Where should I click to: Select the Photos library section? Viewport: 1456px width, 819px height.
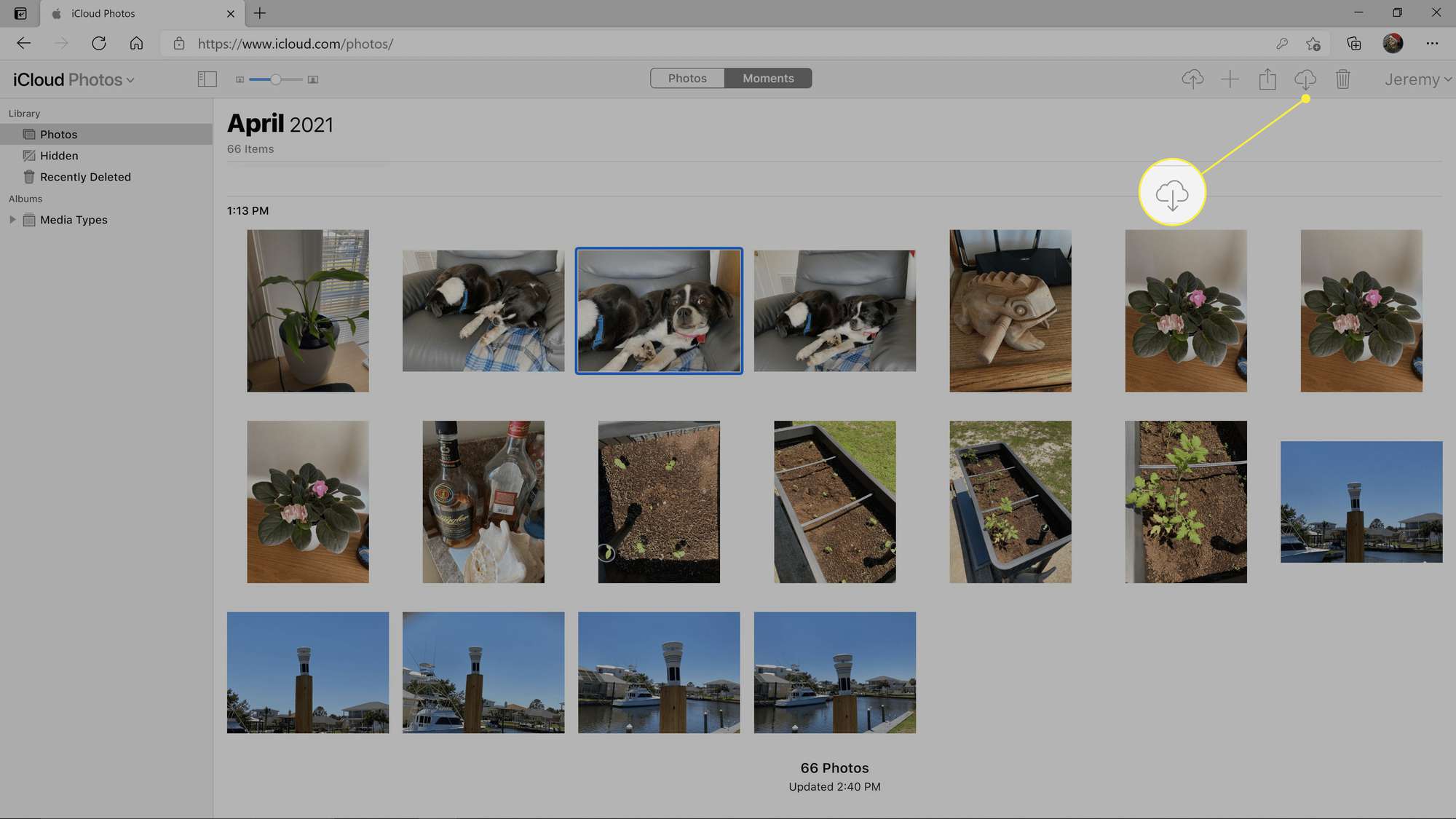[x=58, y=134]
